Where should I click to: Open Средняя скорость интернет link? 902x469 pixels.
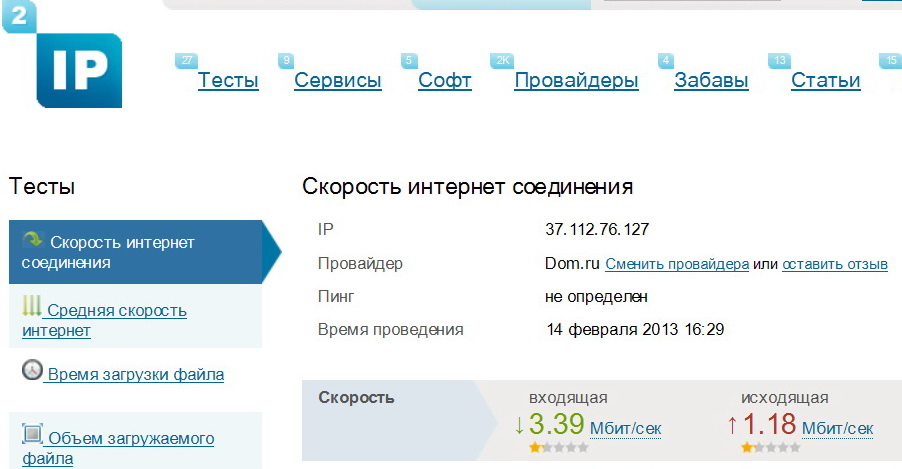(x=105, y=320)
